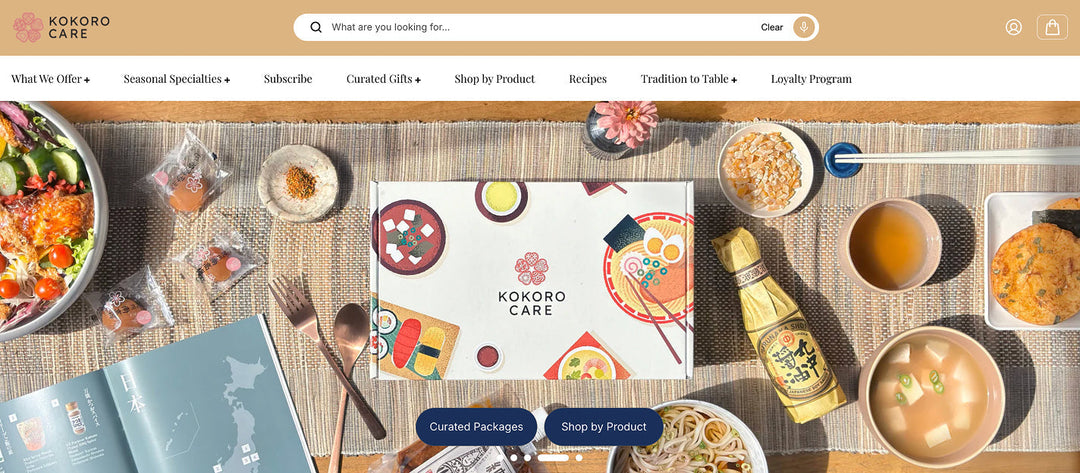This screenshot has width=1080, height=473.
Task: Click the Kokoro Care flower logo
Action: 28,28
